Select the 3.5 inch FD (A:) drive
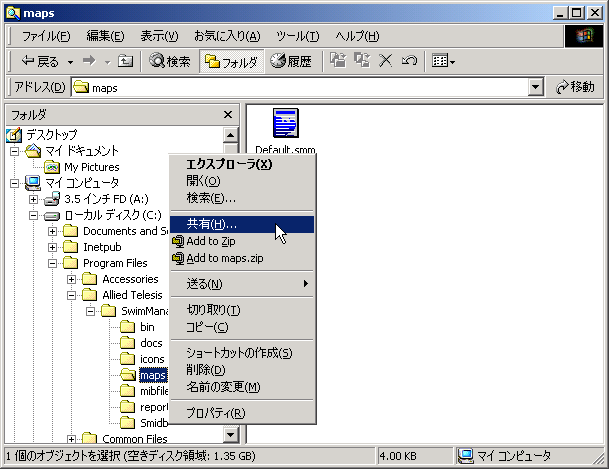This screenshot has height=469, width=609. pos(106,199)
